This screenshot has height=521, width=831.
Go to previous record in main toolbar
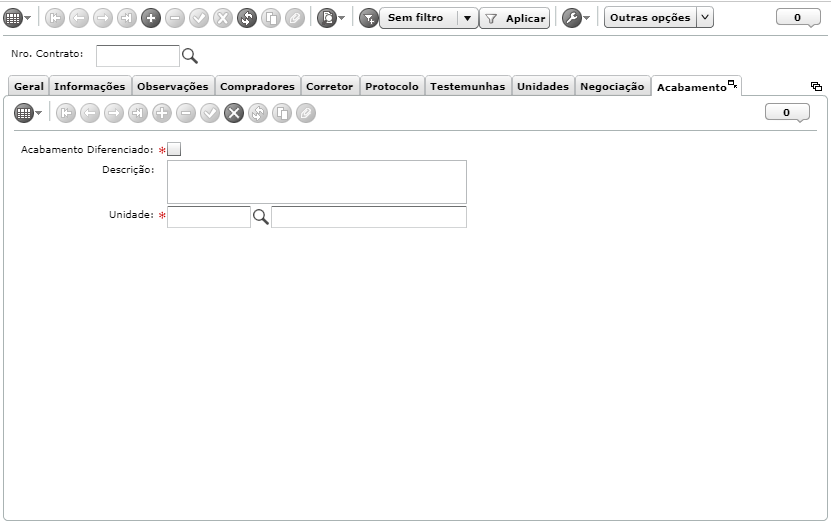[x=79, y=18]
